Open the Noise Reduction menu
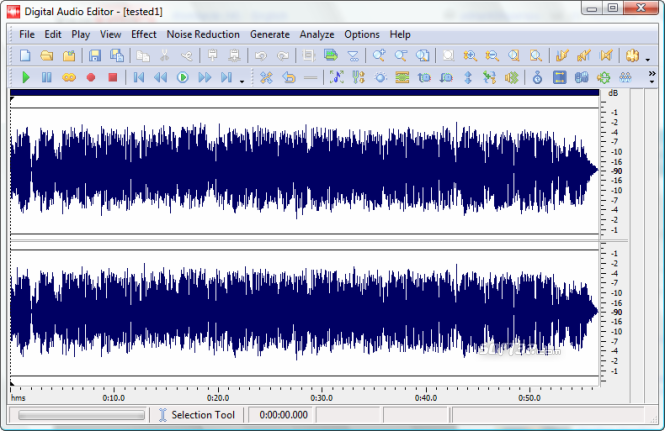Viewport: 665px width, 431px height. point(203,34)
